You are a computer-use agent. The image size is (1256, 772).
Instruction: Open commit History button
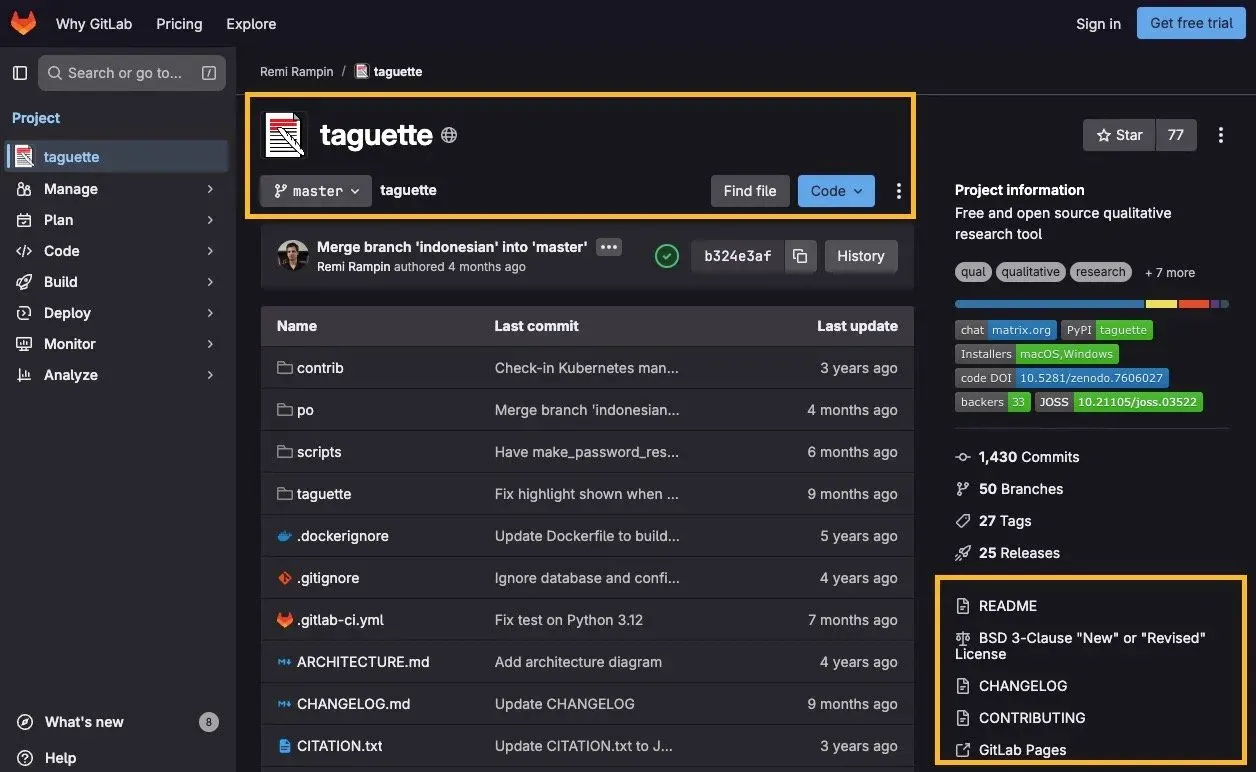pos(861,256)
